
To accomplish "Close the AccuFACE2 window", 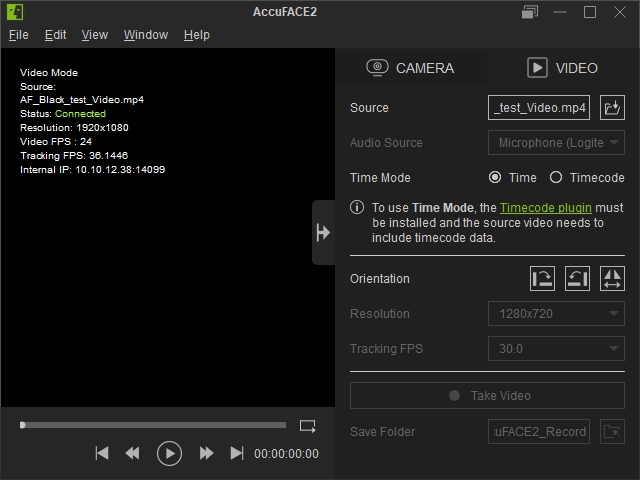I will pyautogui.click(x=620, y=12).
